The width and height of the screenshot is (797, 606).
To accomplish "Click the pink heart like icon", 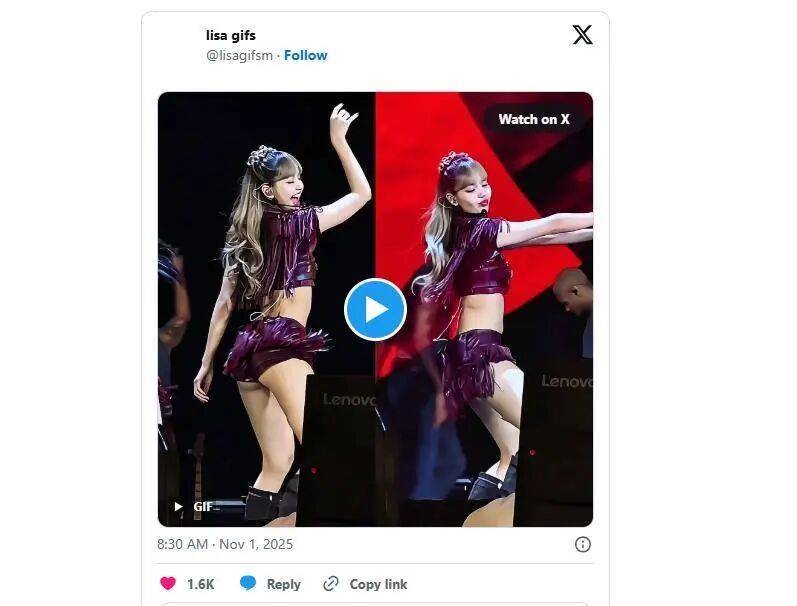I will (x=168, y=584).
